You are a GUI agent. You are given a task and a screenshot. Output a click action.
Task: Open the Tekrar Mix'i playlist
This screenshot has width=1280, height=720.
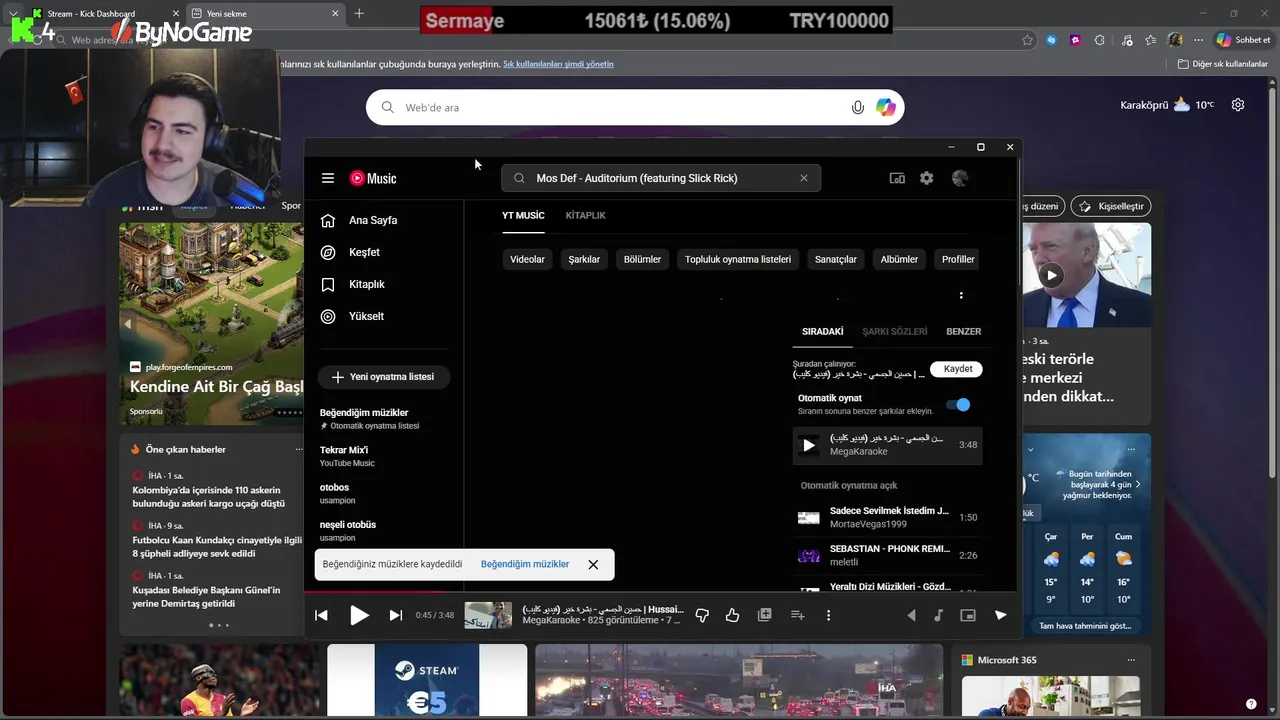coord(384,456)
